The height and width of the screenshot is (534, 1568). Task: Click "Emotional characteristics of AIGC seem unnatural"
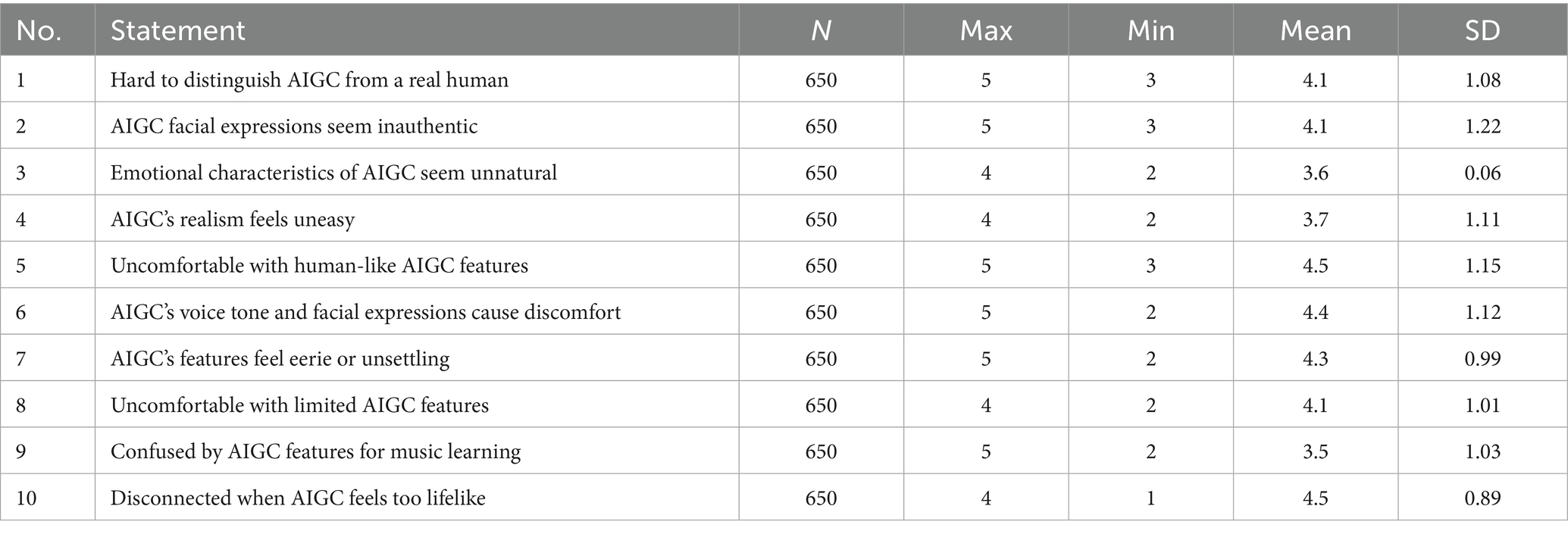pyautogui.click(x=333, y=173)
